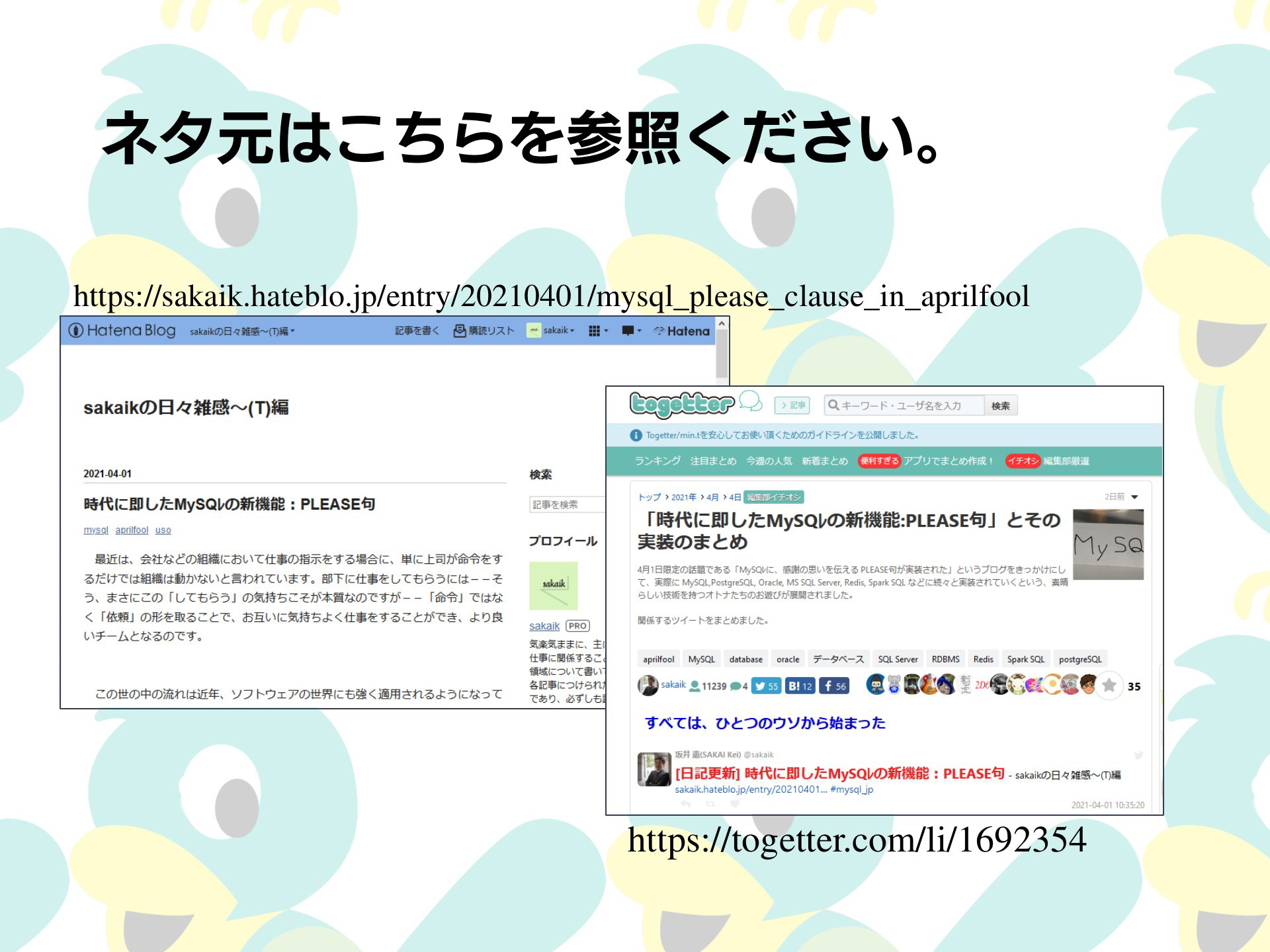1270x952 pixels.
Task: Click the scrollbar up arrow in the blog window
Action: [722, 323]
